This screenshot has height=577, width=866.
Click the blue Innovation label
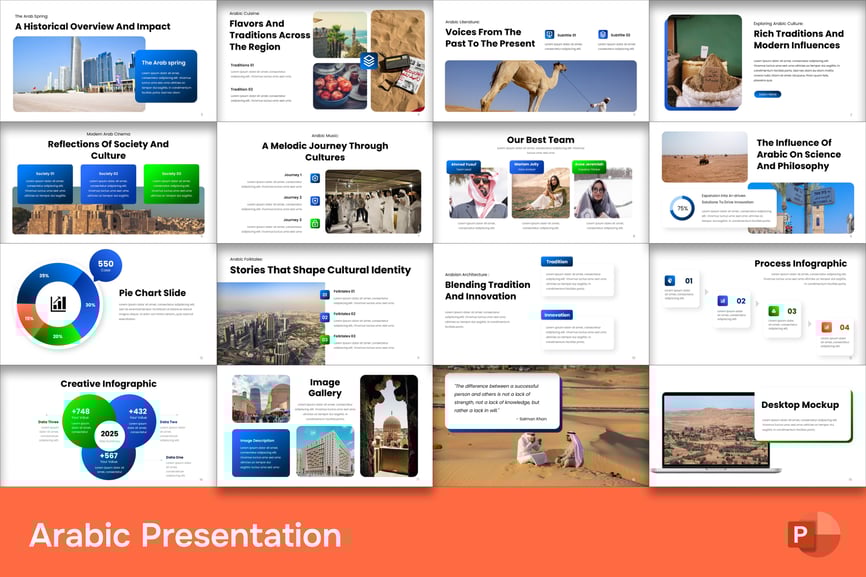tap(557, 314)
